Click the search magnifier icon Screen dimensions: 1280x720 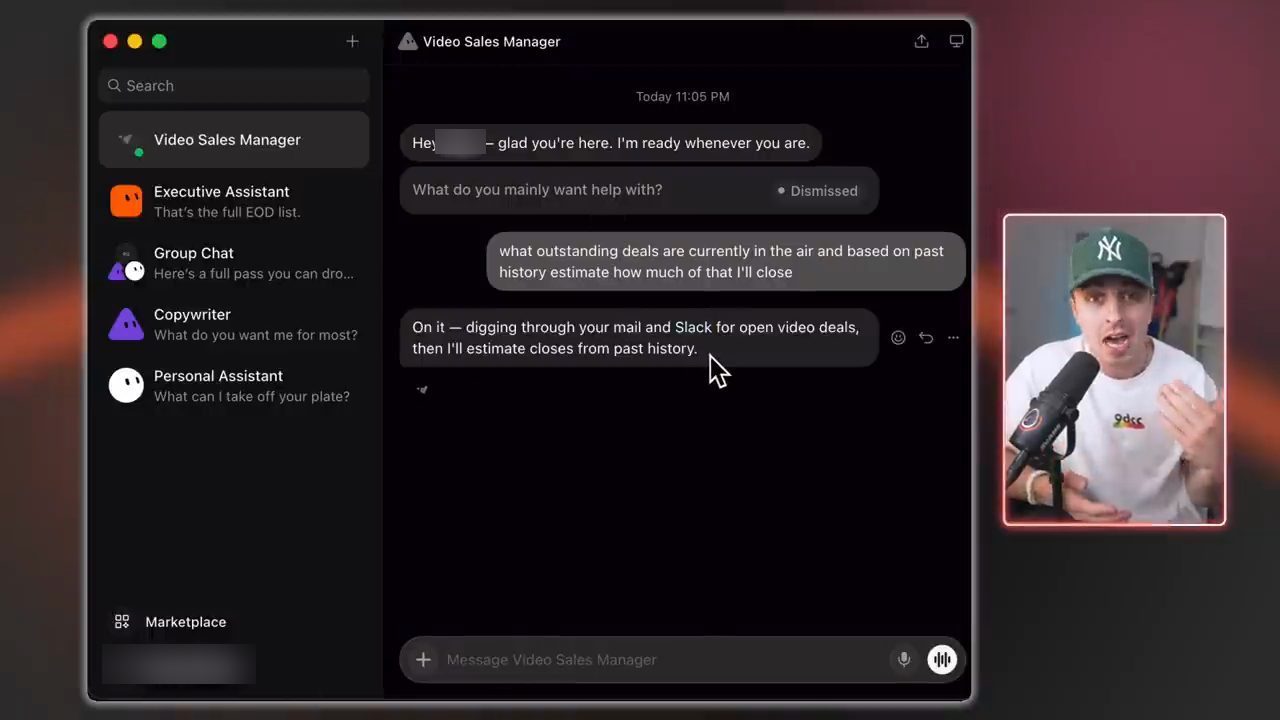pos(114,86)
